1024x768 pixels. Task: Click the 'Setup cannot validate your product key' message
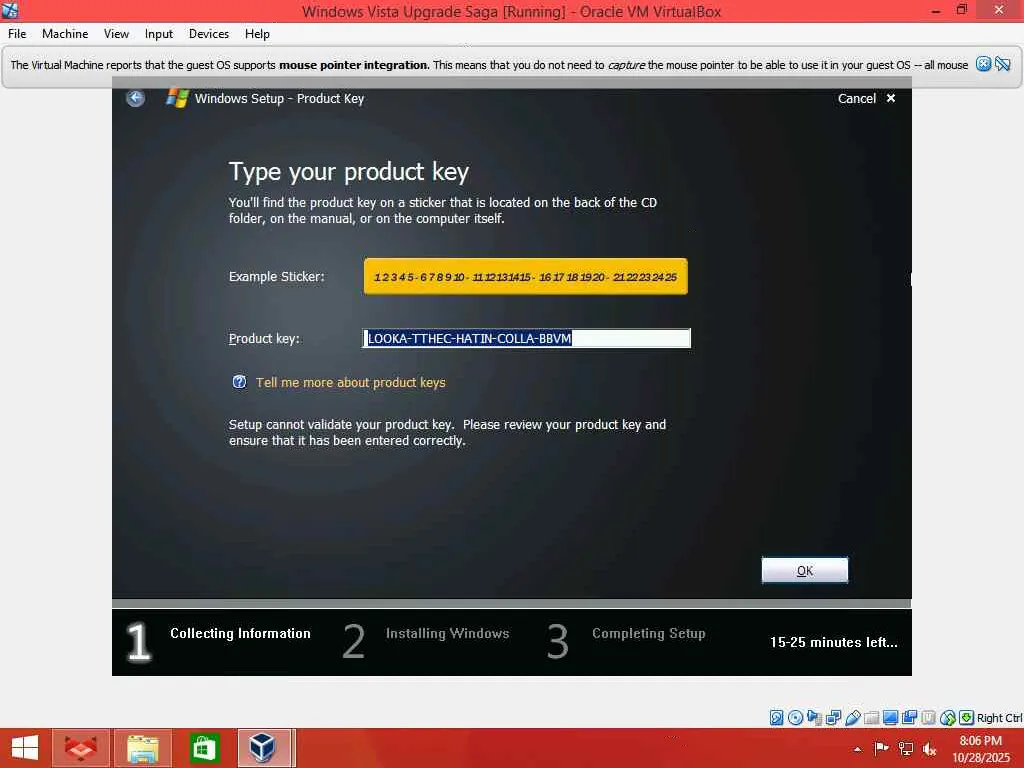(447, 432)
